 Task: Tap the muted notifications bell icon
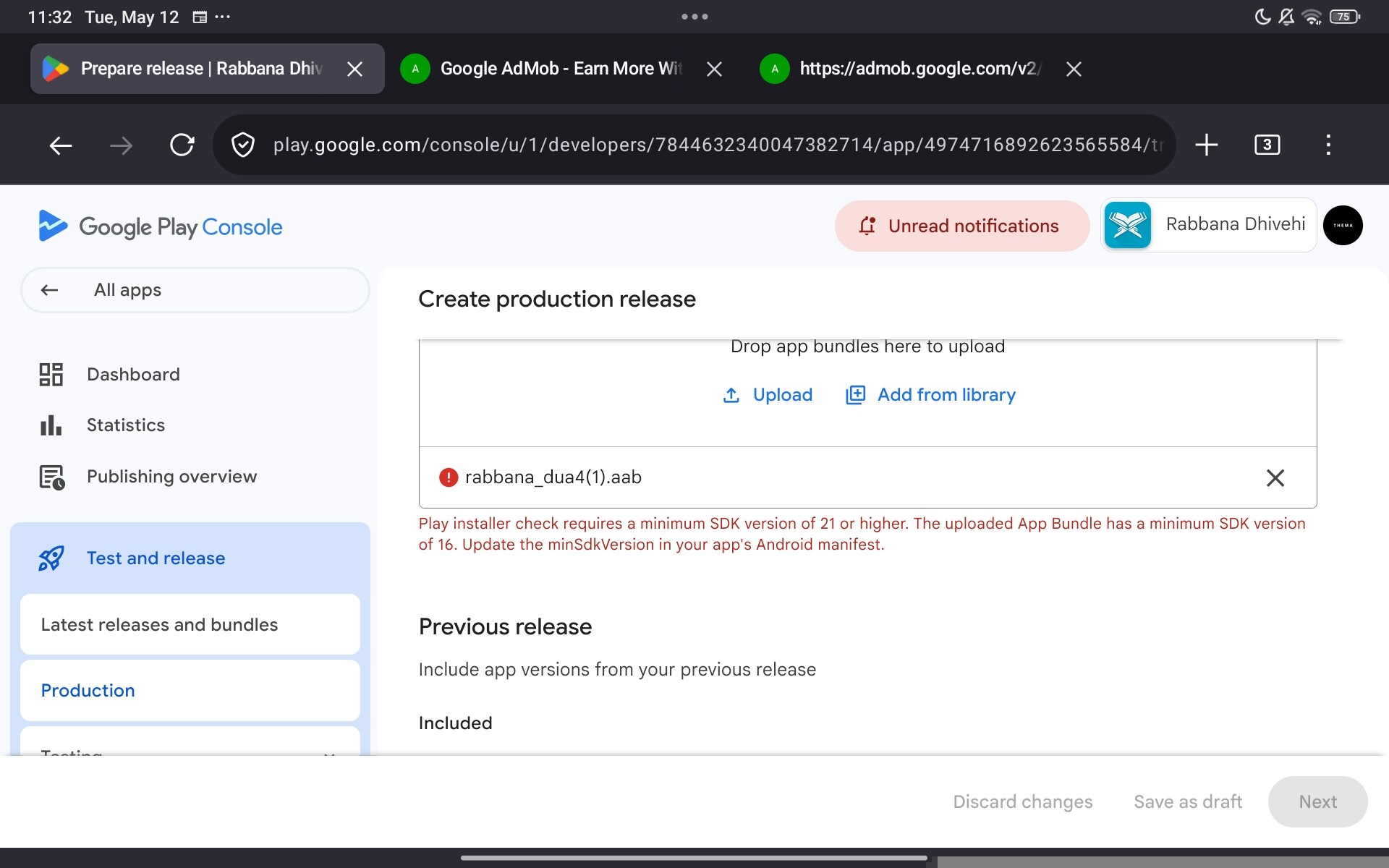tap(1286, 17)
